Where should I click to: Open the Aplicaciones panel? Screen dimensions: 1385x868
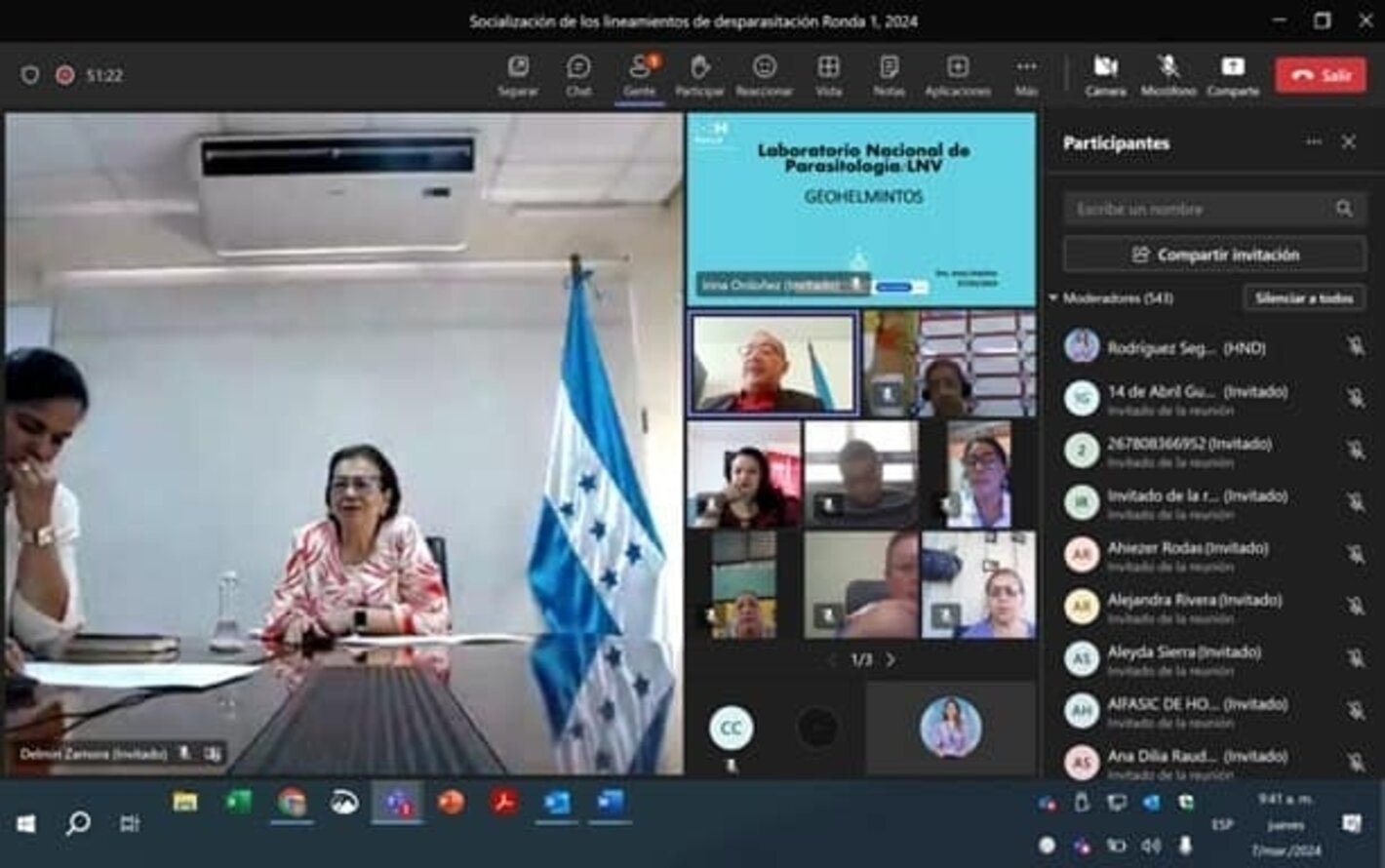point(955,73)
